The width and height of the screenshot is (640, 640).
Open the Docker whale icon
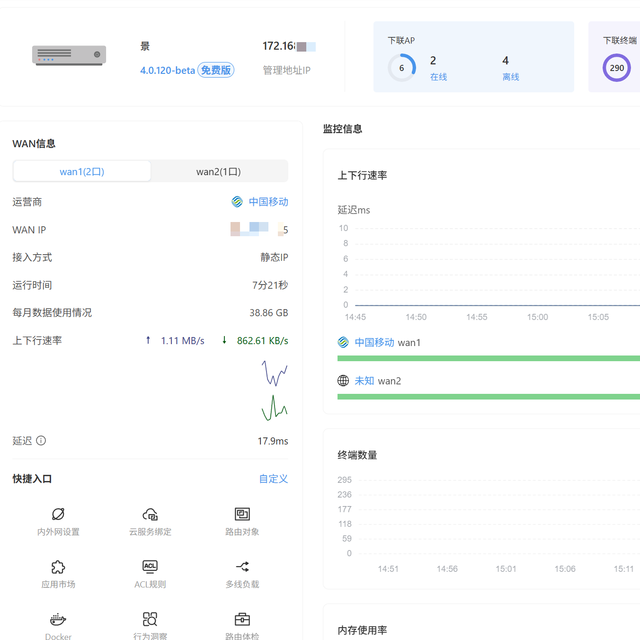click(58, 619)
